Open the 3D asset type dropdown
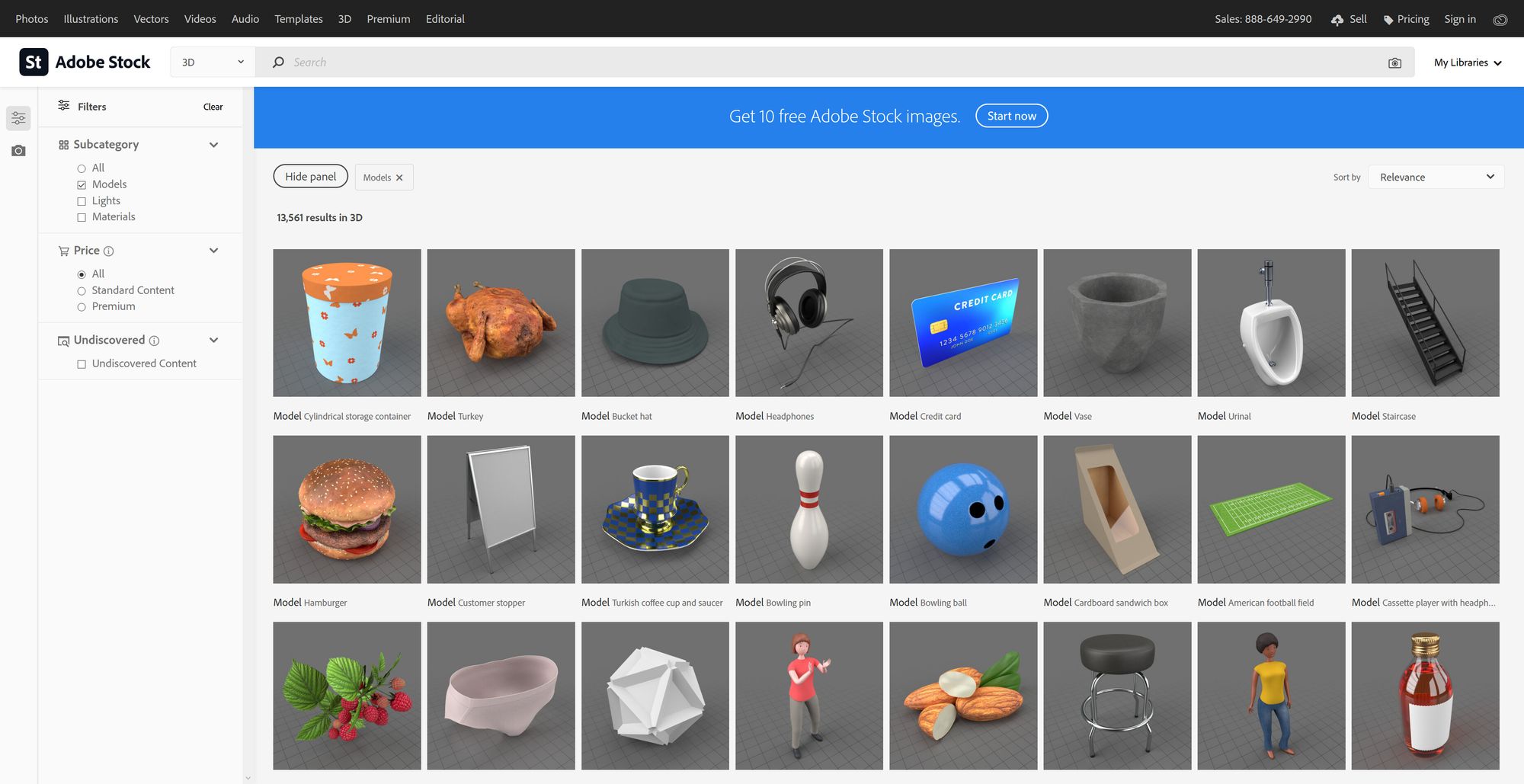Screen dimensions: 1524x784 tap(213, 62)
